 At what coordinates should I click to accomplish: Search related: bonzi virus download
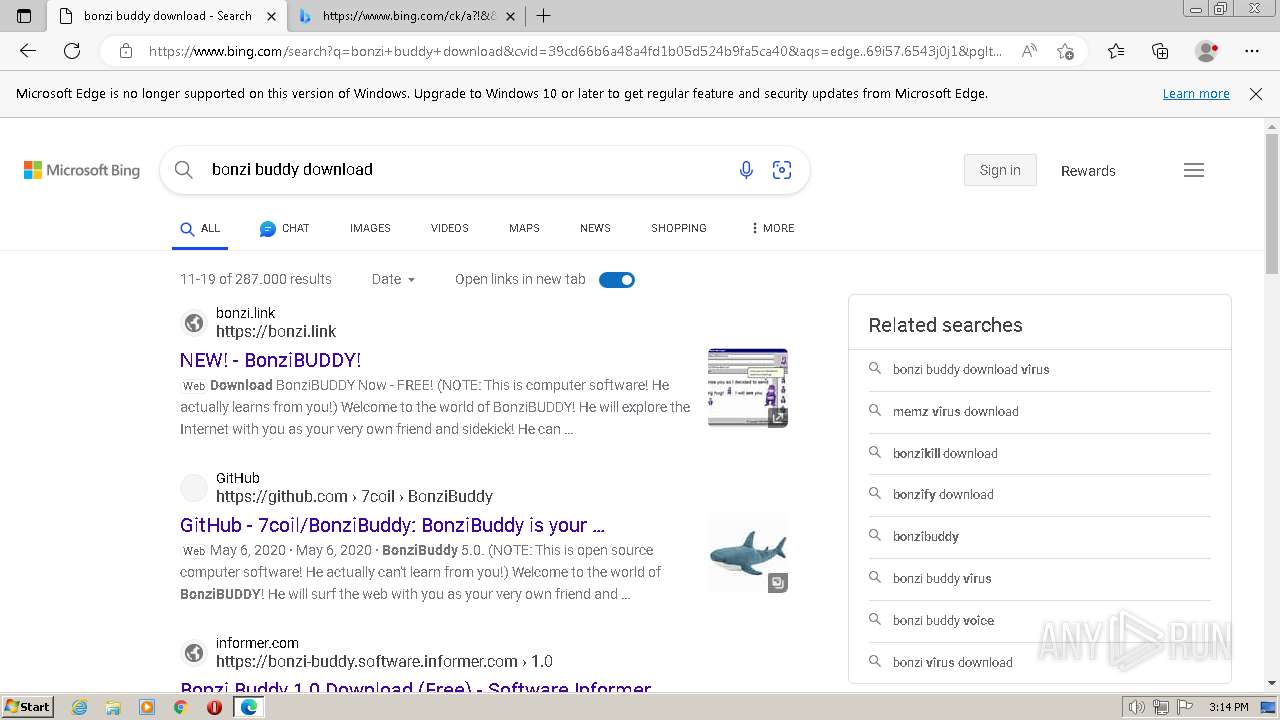coord(953,662)
